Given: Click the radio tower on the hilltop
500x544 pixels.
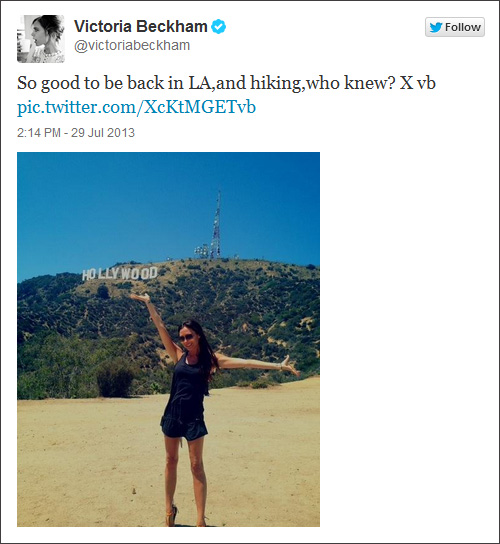Looking at the screenshot, I should point(216,225).
